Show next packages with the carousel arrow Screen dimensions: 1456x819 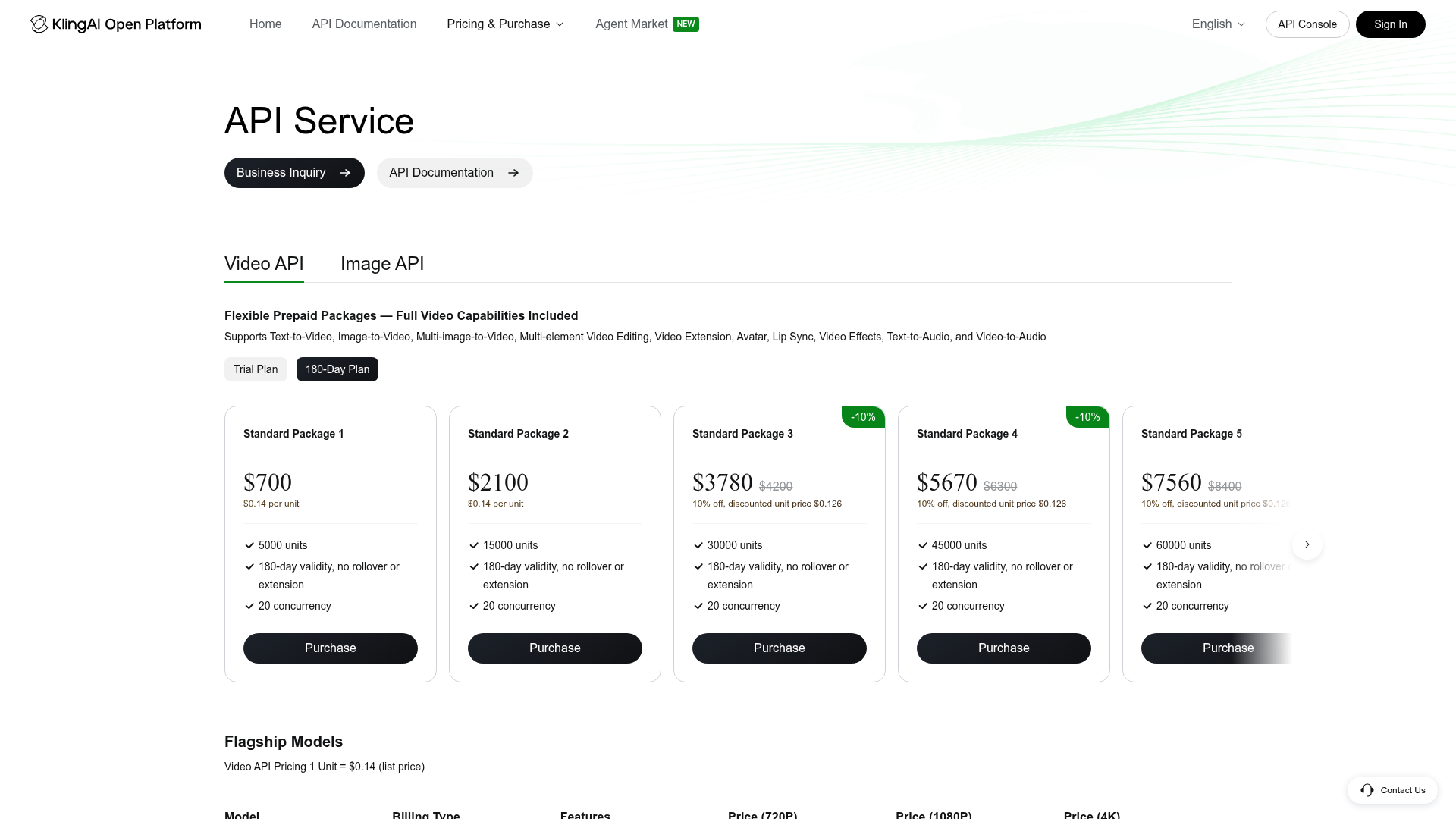pyautogui.click(x=1307, y=544)
